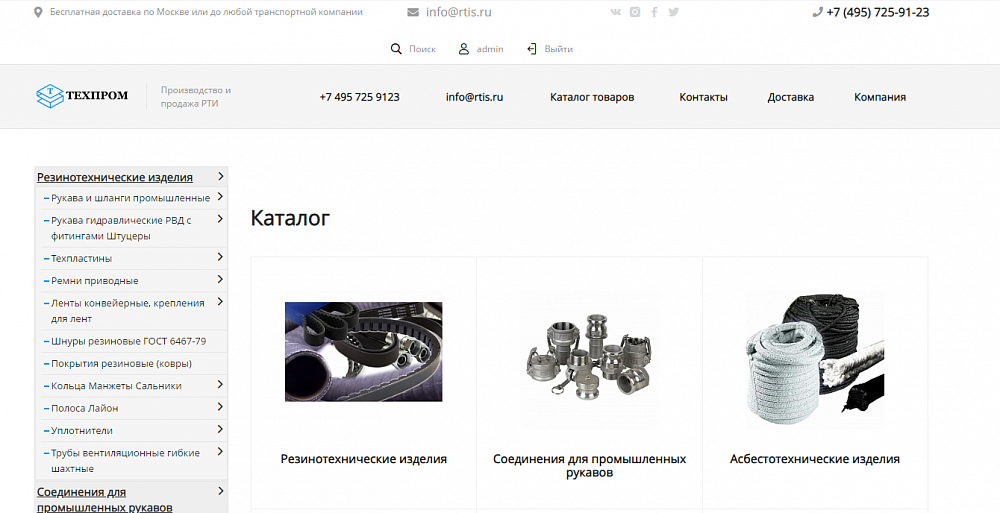Expand Соединения для промышленных рукавов sidebar chevron
Image resolution: width=1000 pixels, height=513 pixels.
221,491
